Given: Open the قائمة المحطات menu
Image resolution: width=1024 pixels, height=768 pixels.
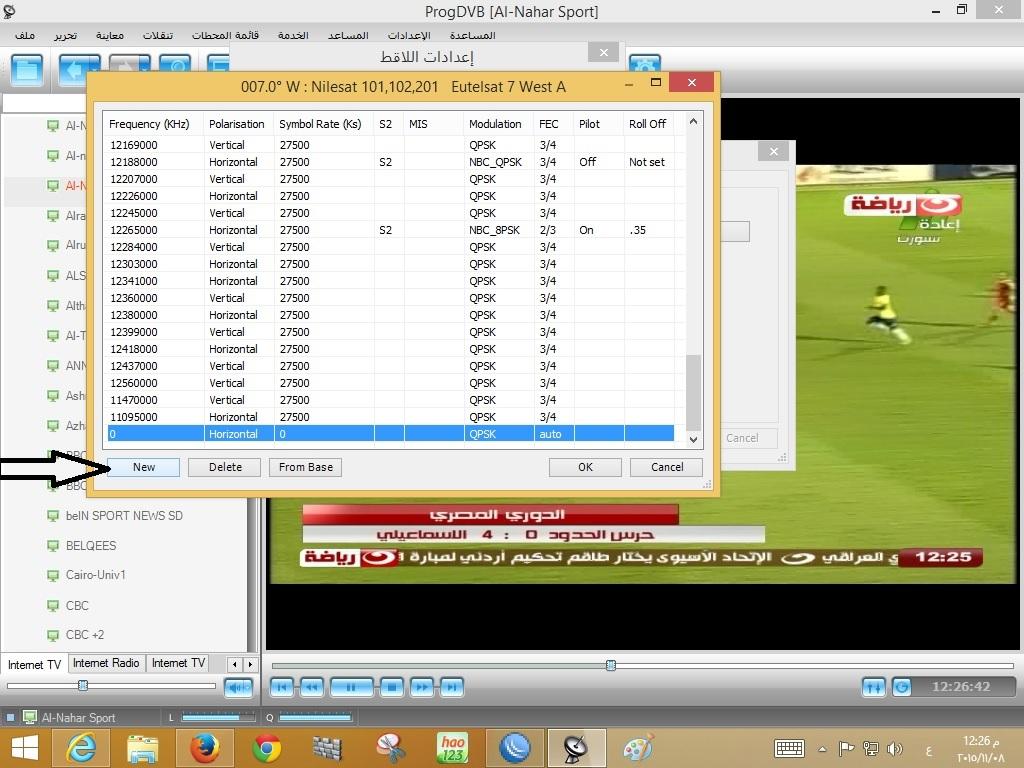Looking at the screenshot, I should 225,35.
